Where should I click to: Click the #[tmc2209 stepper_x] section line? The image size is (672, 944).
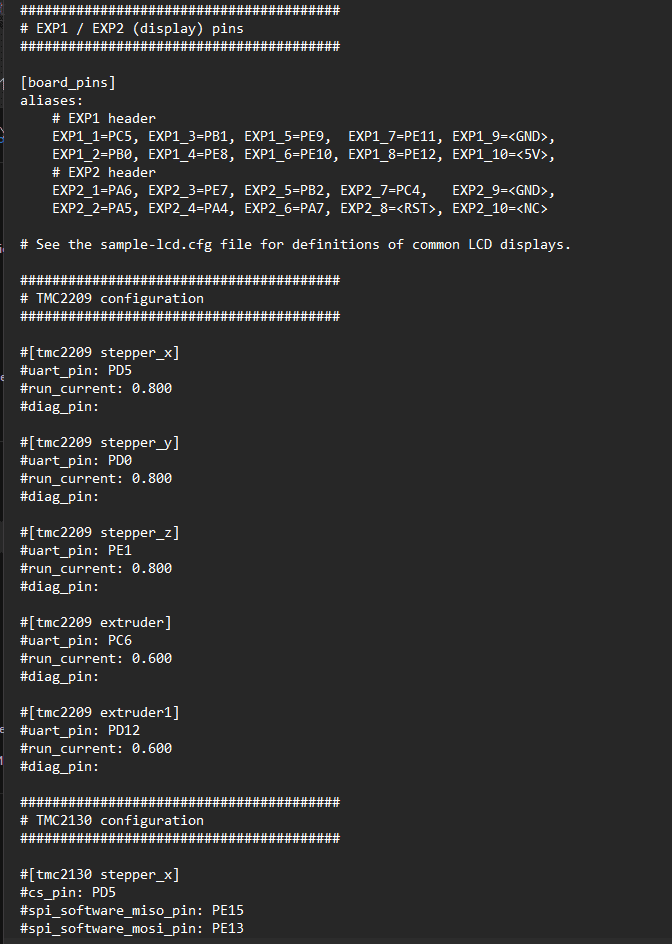click(100, 352)
